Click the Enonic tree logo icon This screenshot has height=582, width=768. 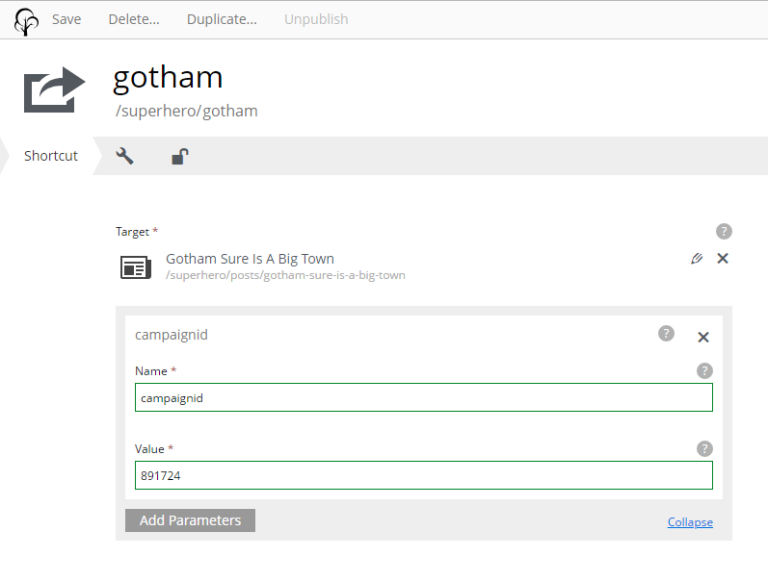point(27,20)
